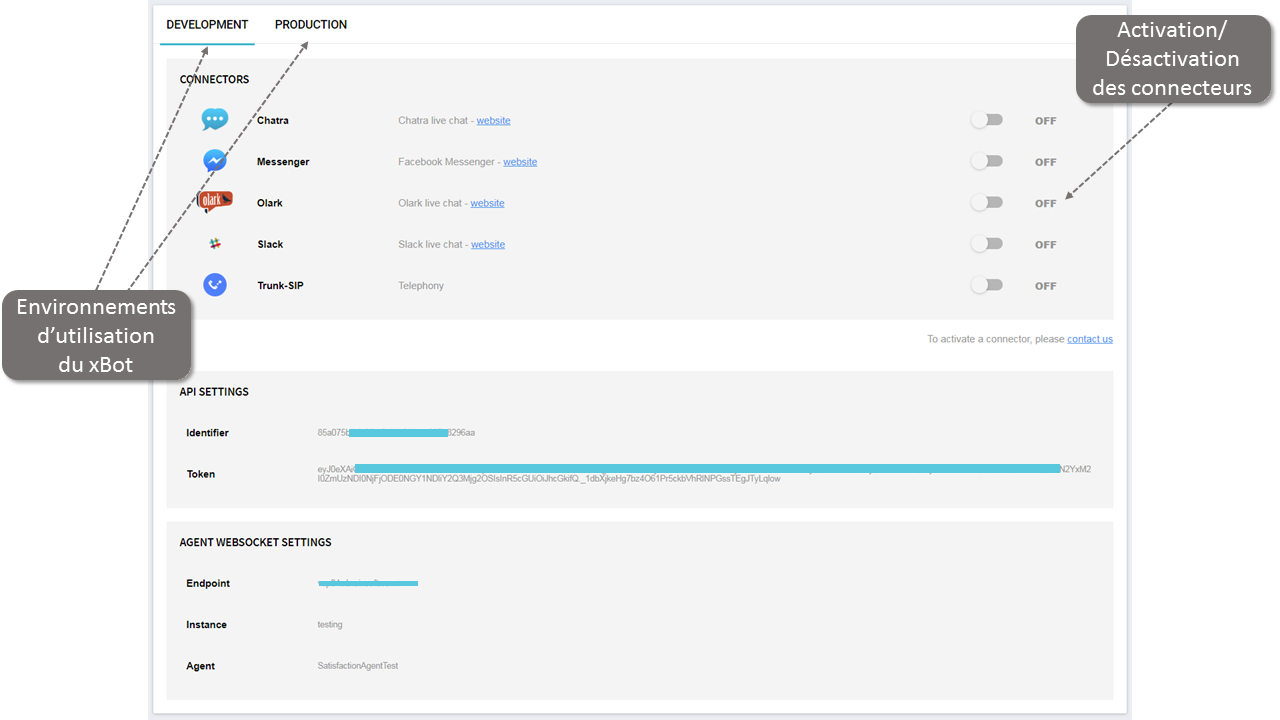Activate the Slack connector switch
Screen dimensions: 1280x720
point(986,244)
